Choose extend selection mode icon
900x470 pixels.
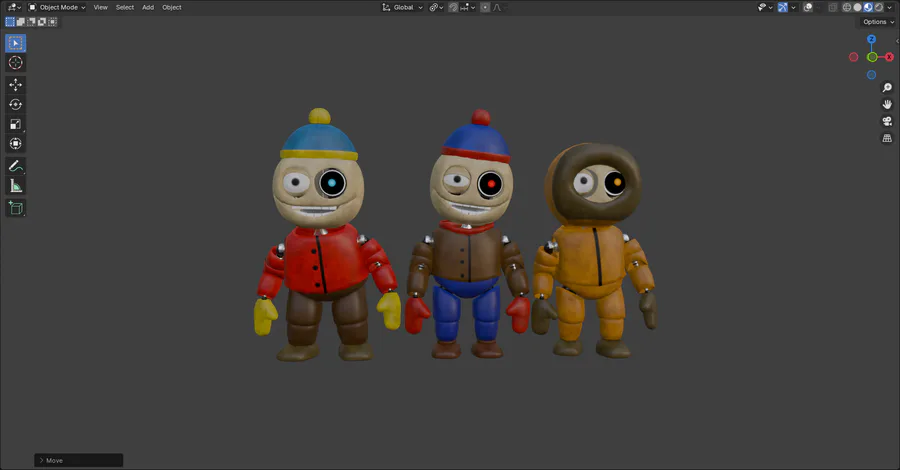(x=21, y=22)
